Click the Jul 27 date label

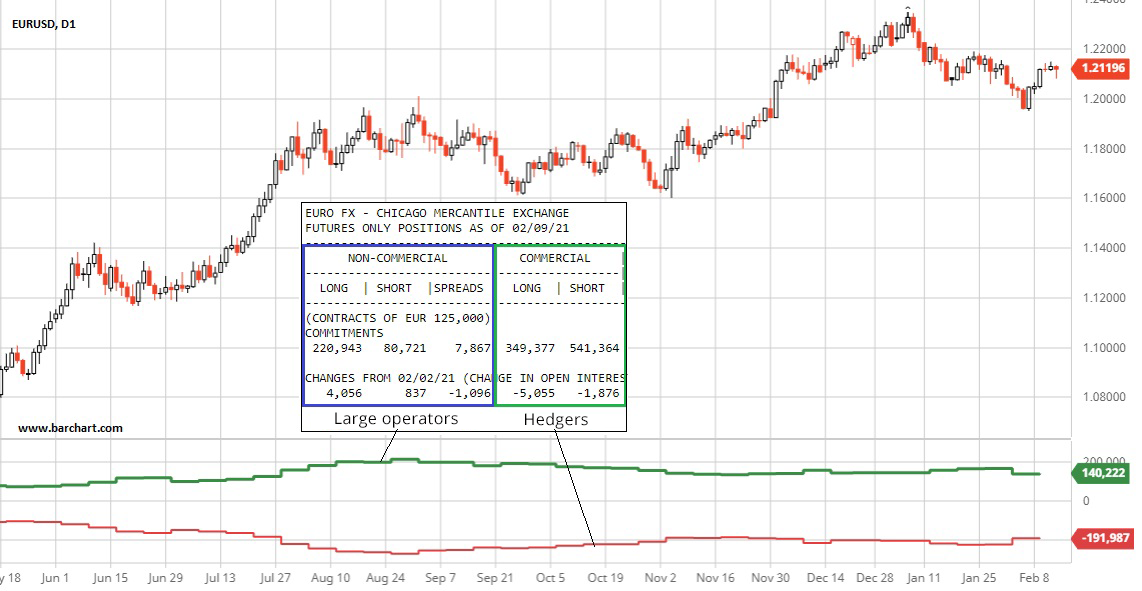point(275,578)
